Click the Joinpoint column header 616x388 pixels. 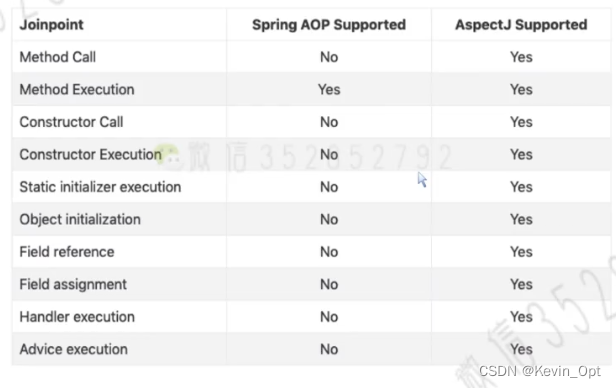coord(51,25)
